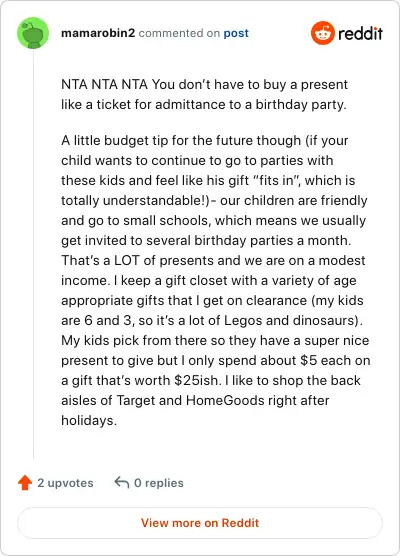Click the green Reddit avatar of mamarobin2

point(33,33)
